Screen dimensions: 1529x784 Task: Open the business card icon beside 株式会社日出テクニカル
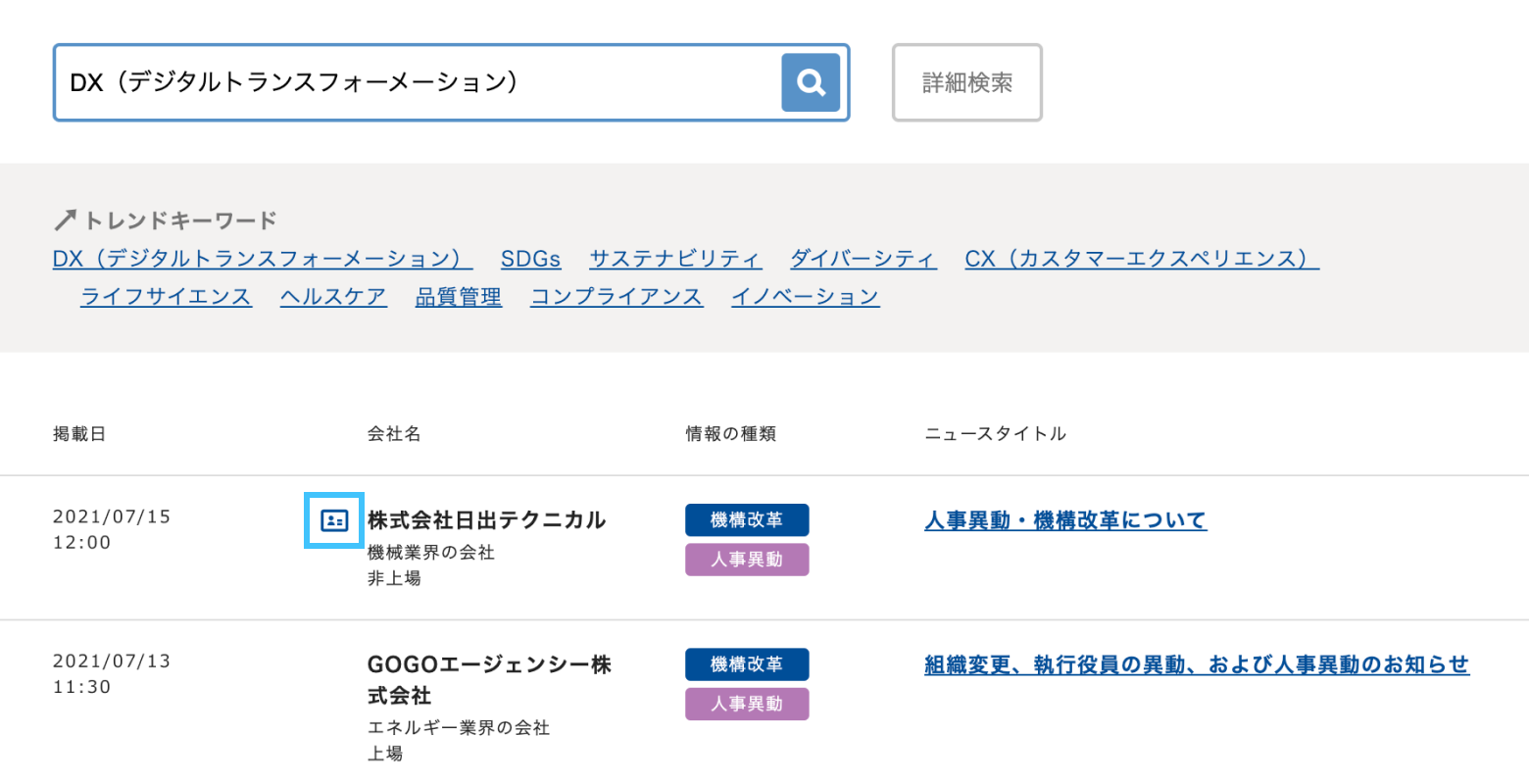click(334, 520)
